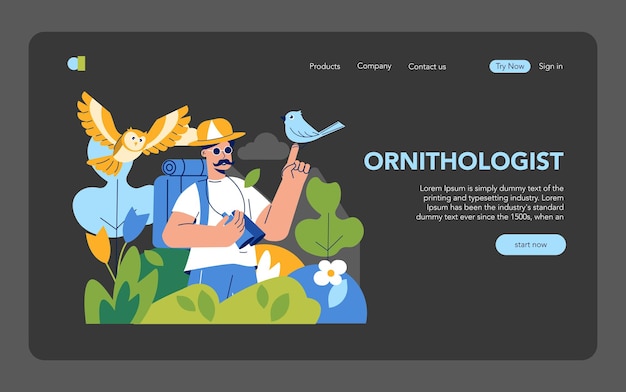The height and width of the screenshot is (392, 626).
Task: Click the flying orange owl illustration
Action: click(x=134, y=134)
